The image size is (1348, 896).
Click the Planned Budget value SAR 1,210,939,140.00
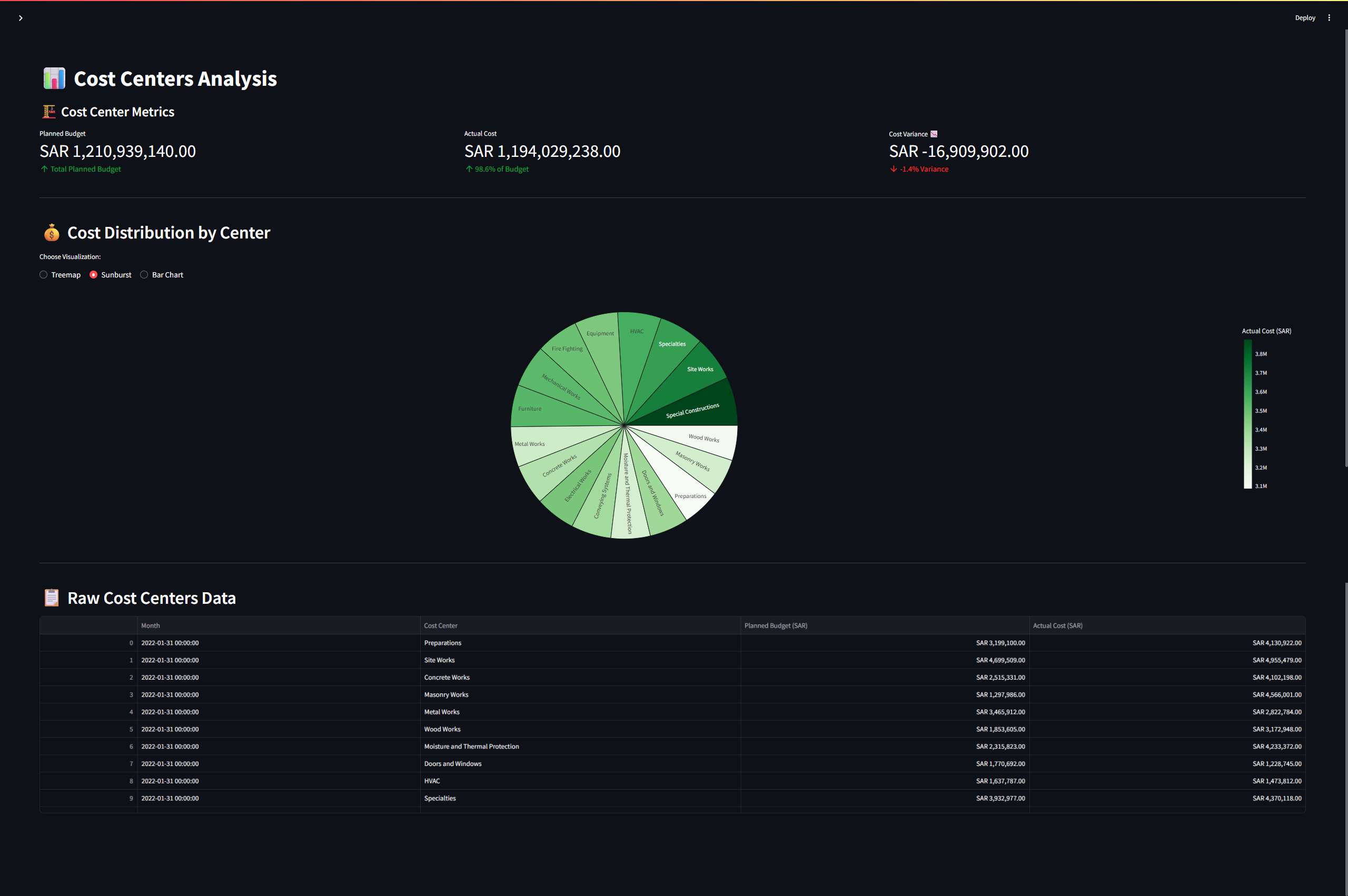click(x=118, y=152)
